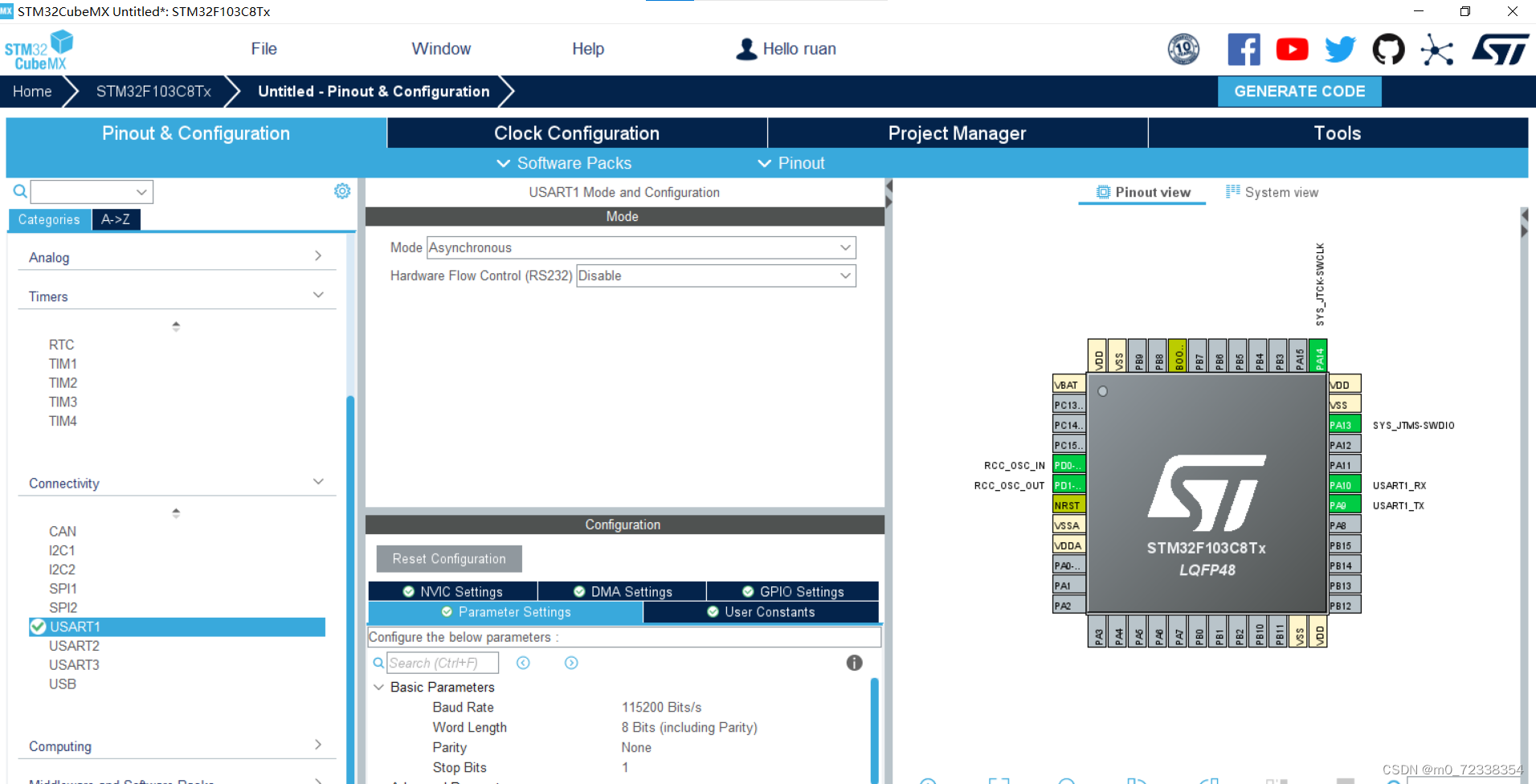Image resolution: width=1536 pixels, height=784 pixels.
Task: Select I2C1 in the Connectivity list
Action: [62, 550]
